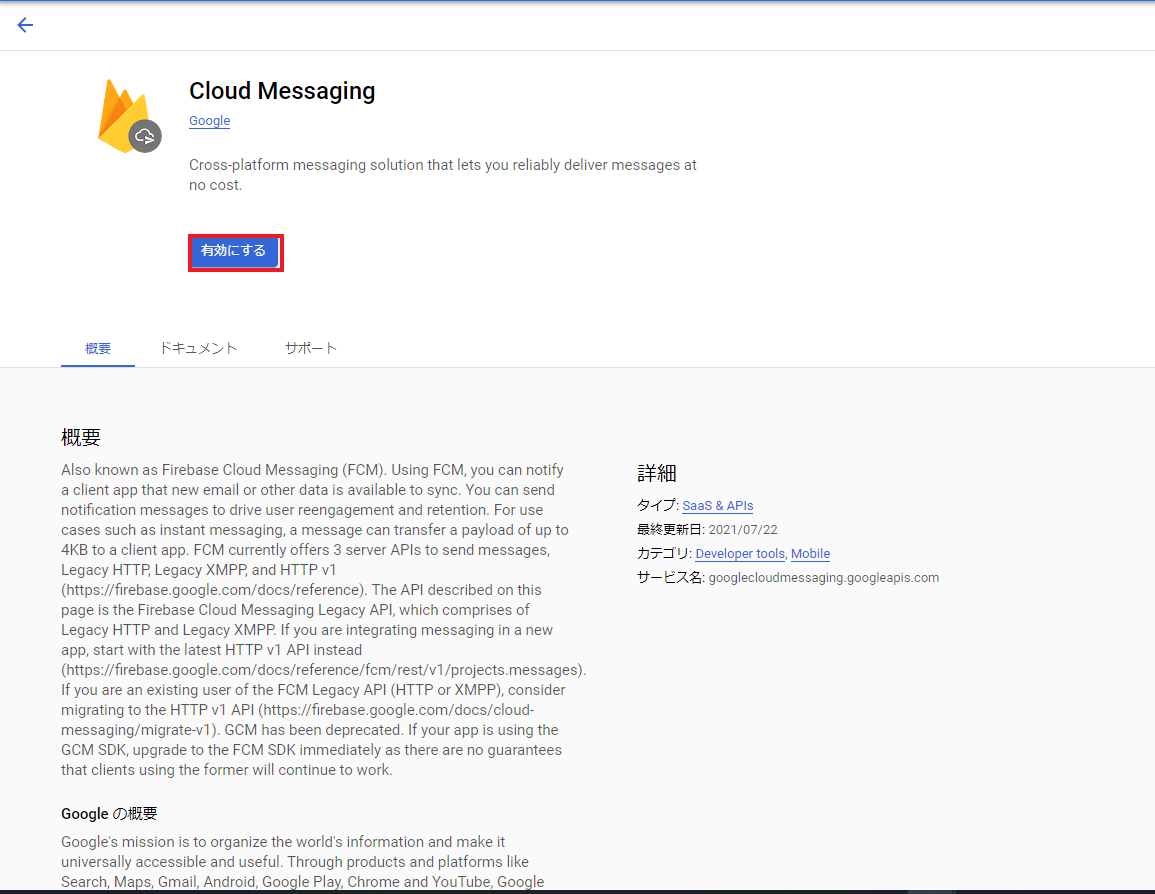This screenshot has width=1155, height=894.
Task: Click the Google の概要 heading
Action: tap(109, 814)
